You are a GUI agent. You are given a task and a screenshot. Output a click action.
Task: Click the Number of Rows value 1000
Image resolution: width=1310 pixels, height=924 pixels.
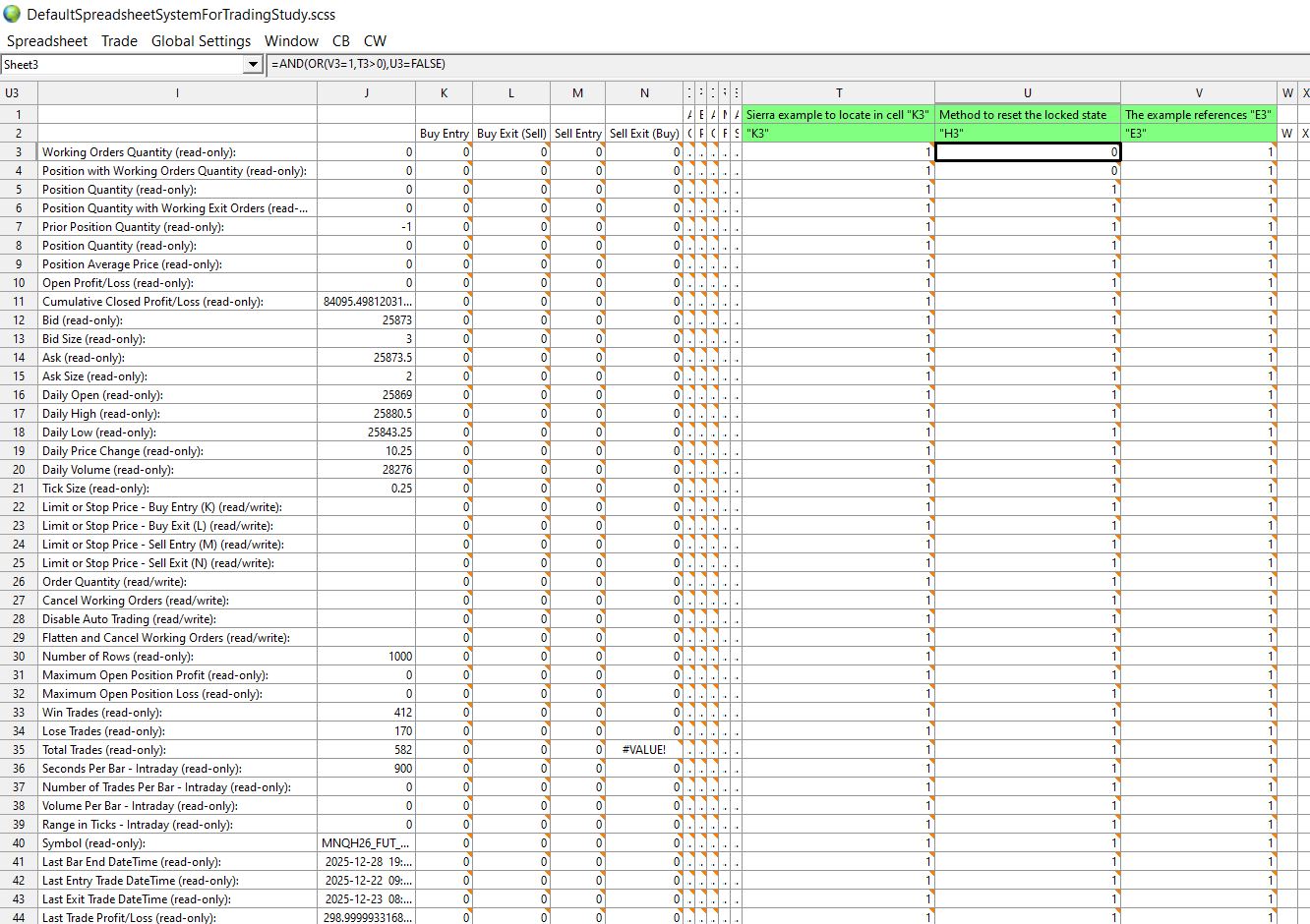tap(367, 657)
